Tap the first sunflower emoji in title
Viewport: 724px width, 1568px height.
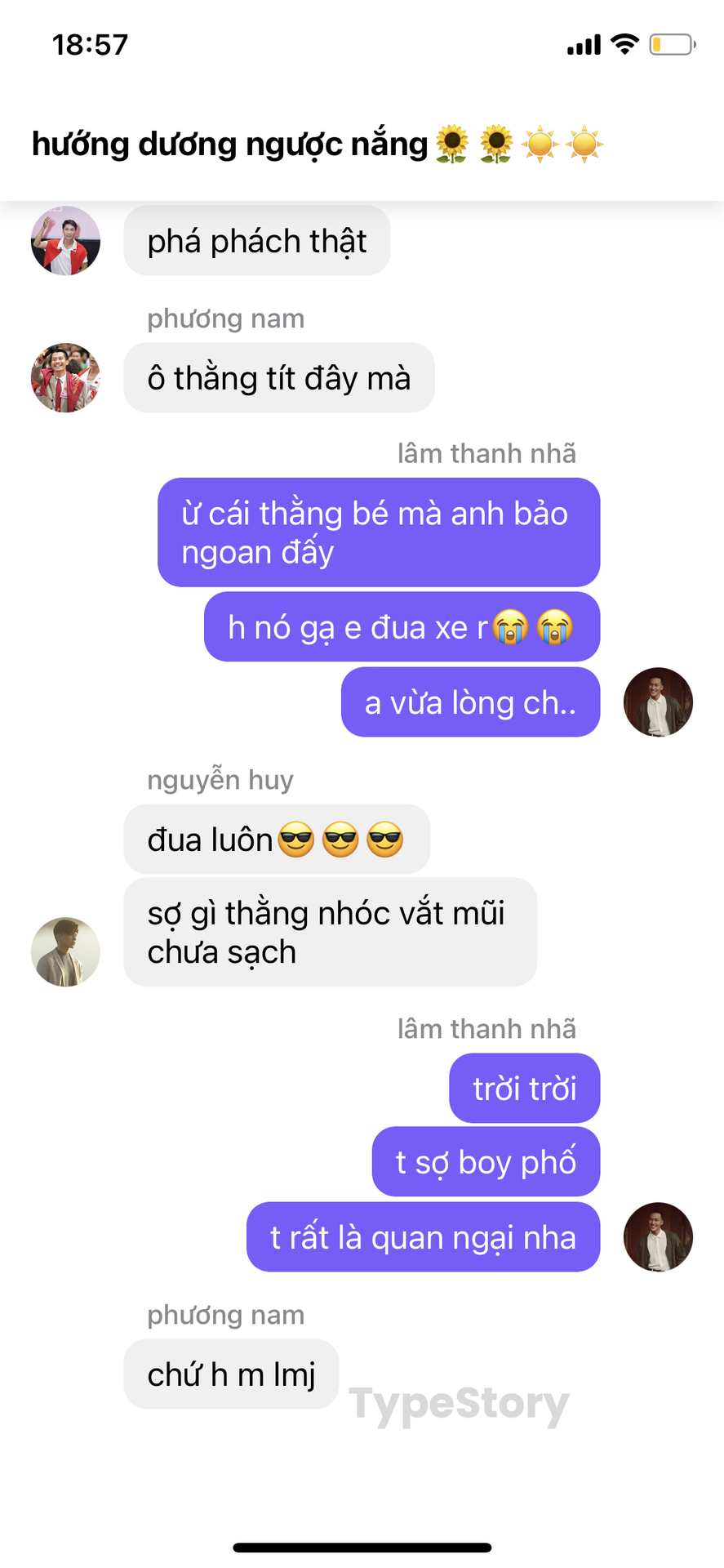pos(452,145)
